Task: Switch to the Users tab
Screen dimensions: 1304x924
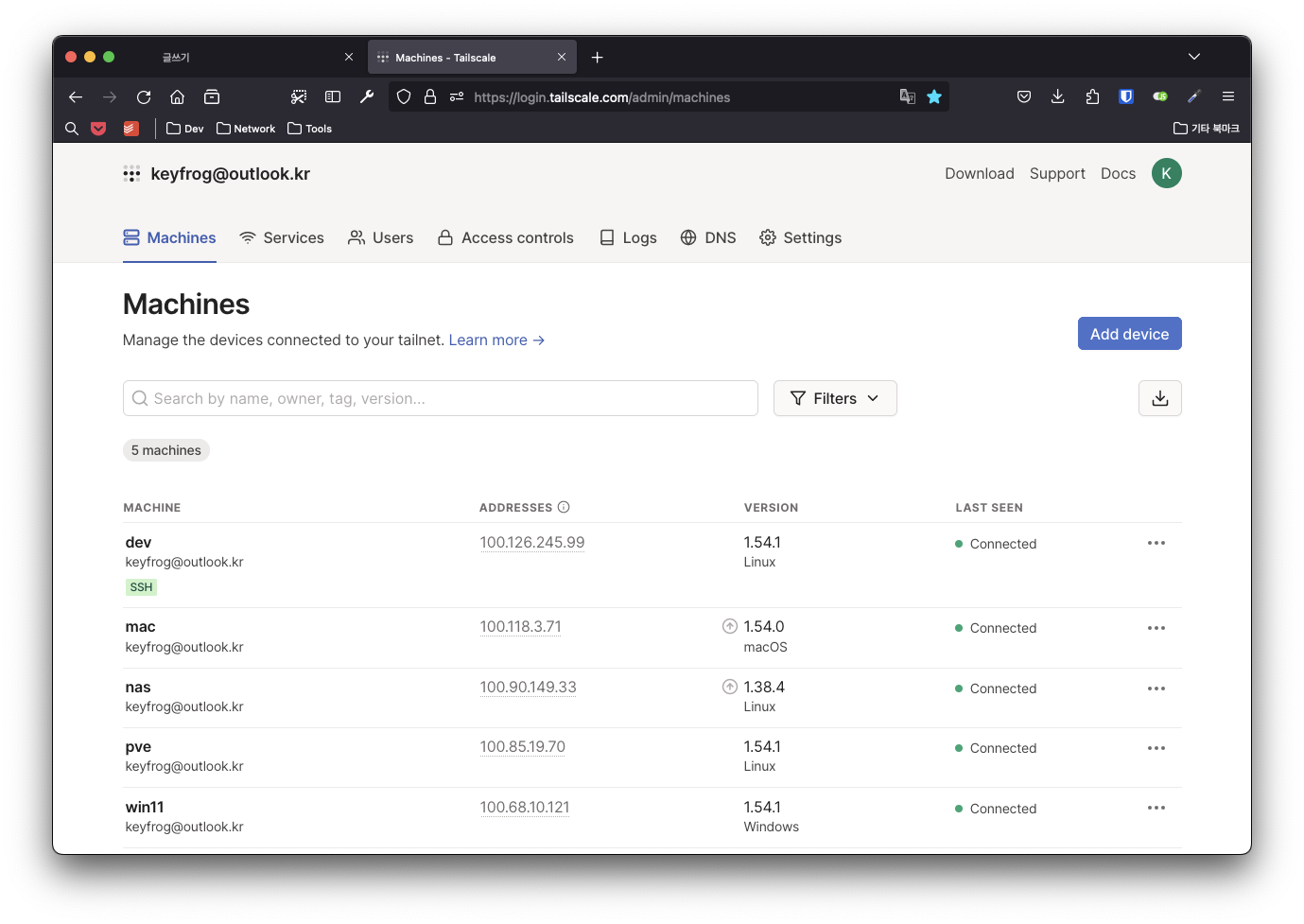Action: [381, 237]
